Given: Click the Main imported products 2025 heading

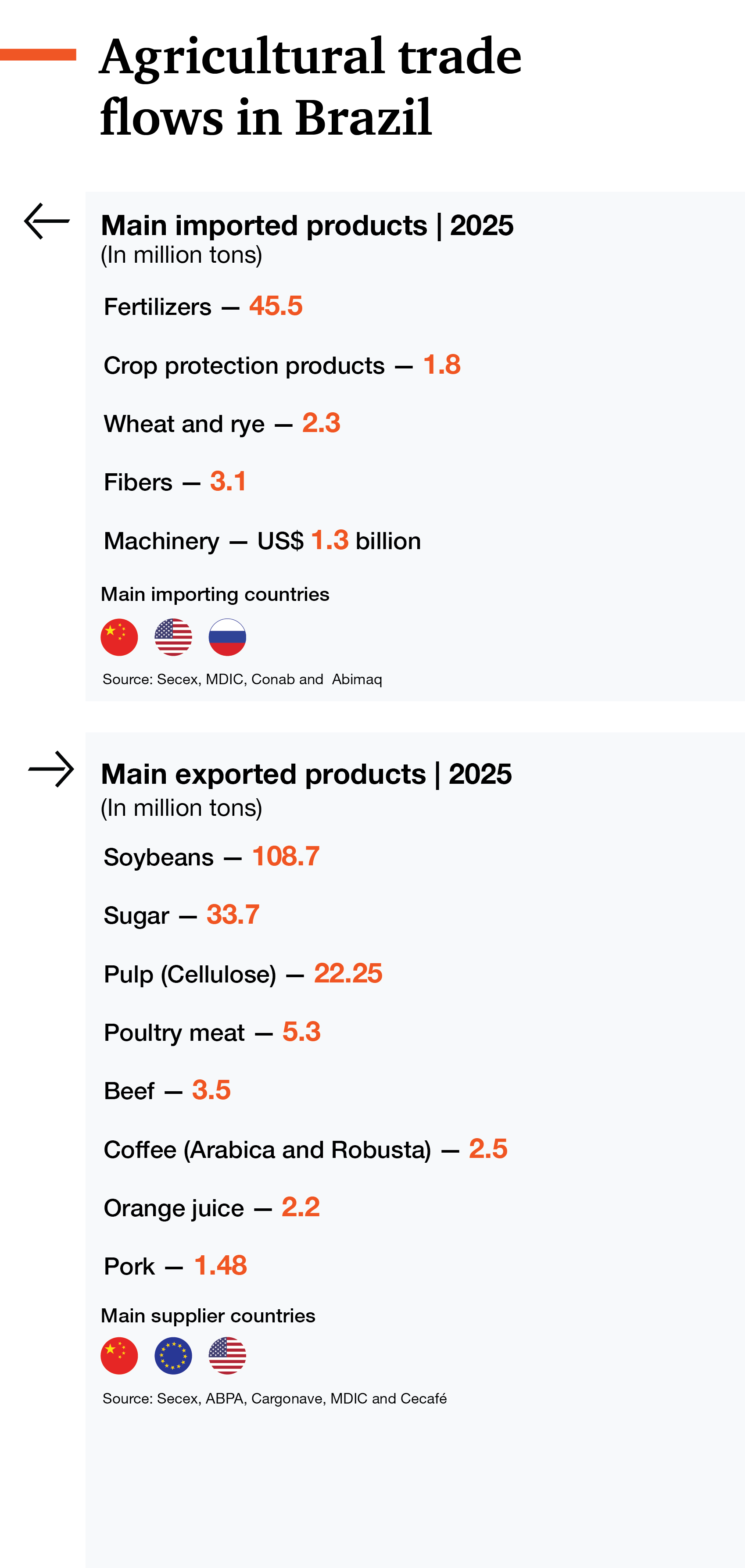Looking at the screenshot, I should point(308,225).
